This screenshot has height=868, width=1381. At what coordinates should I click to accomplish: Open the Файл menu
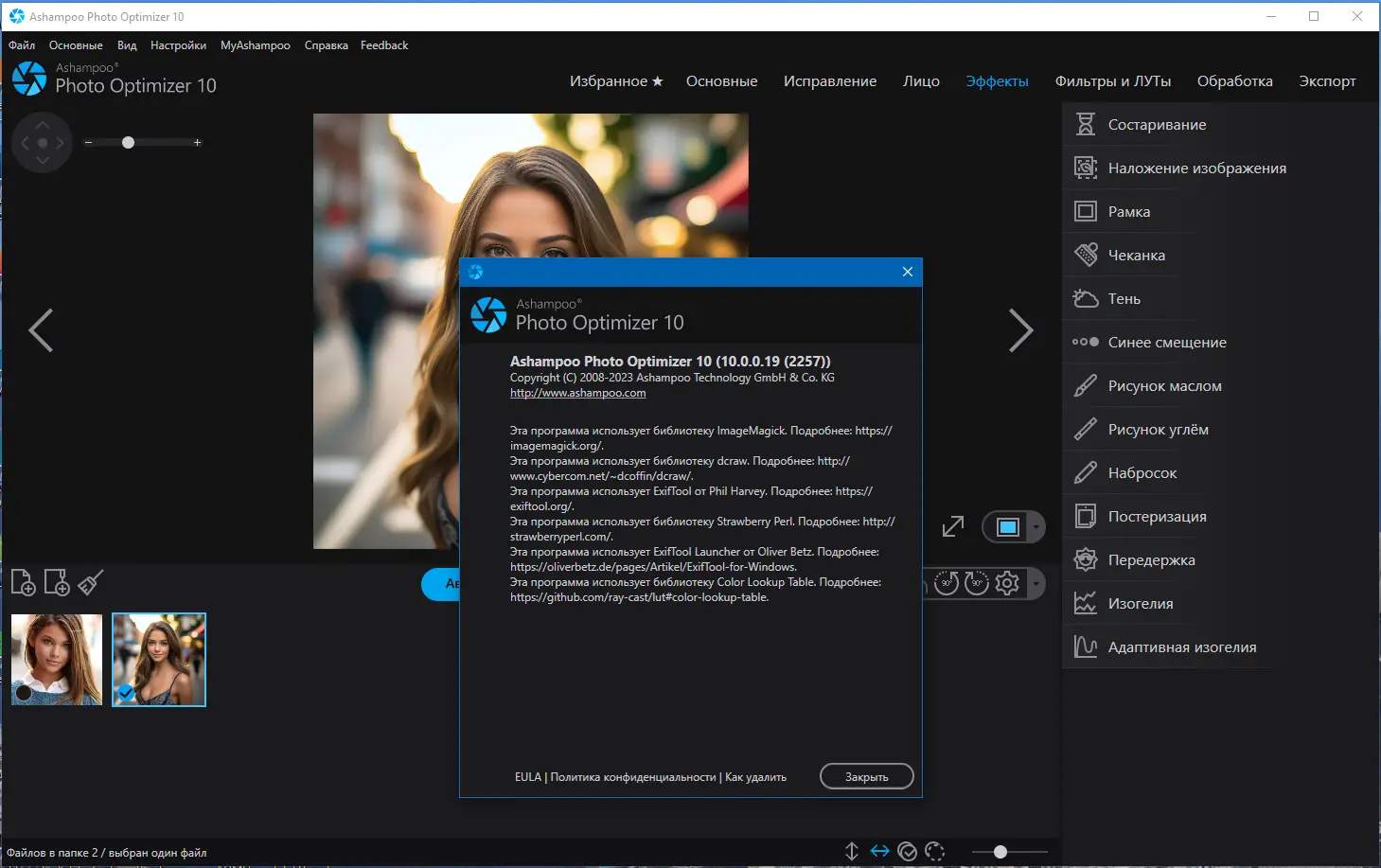pyautogui.click(x=22, y=45)
